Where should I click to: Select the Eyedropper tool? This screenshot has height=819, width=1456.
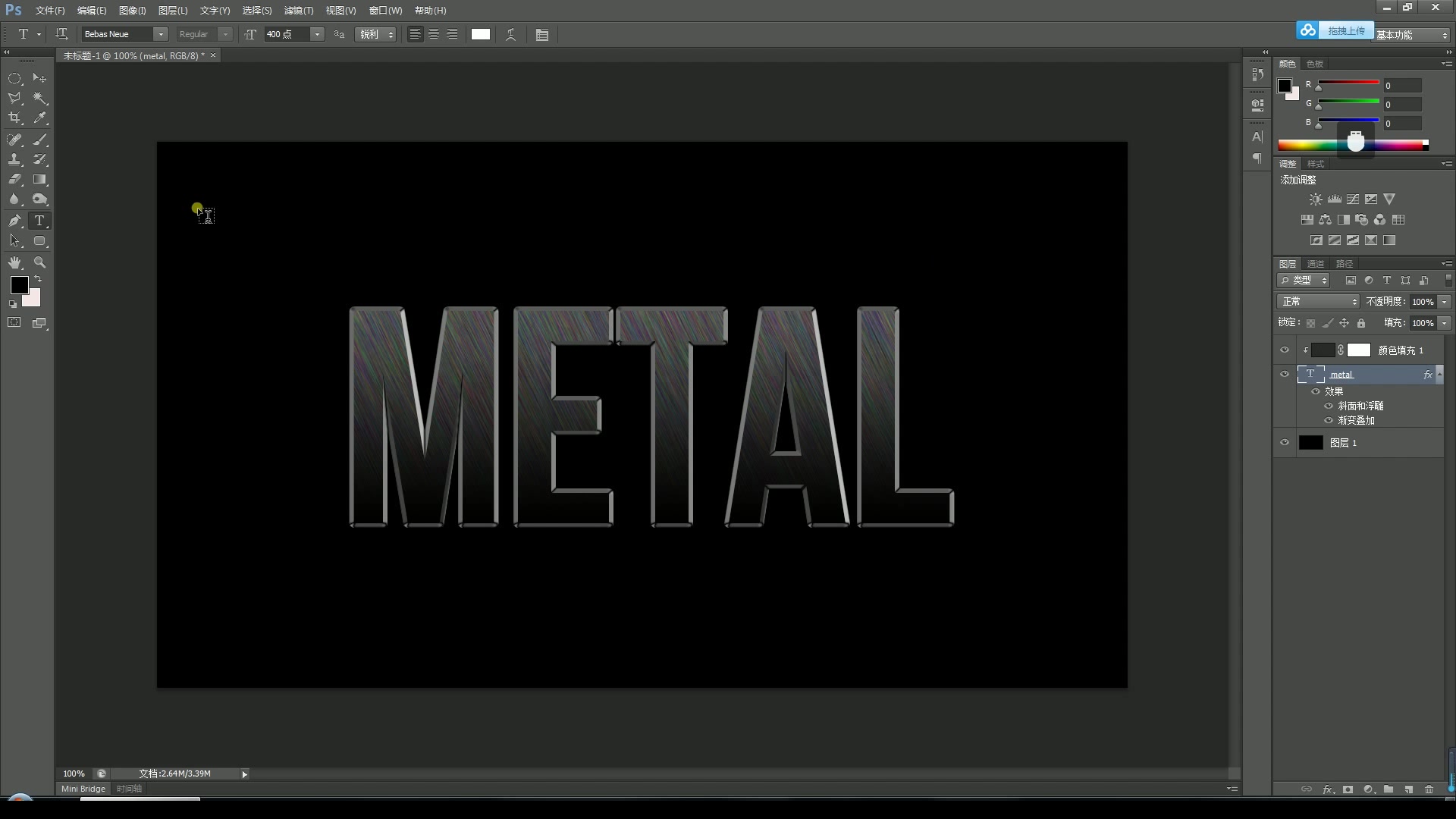click(39, 118)
